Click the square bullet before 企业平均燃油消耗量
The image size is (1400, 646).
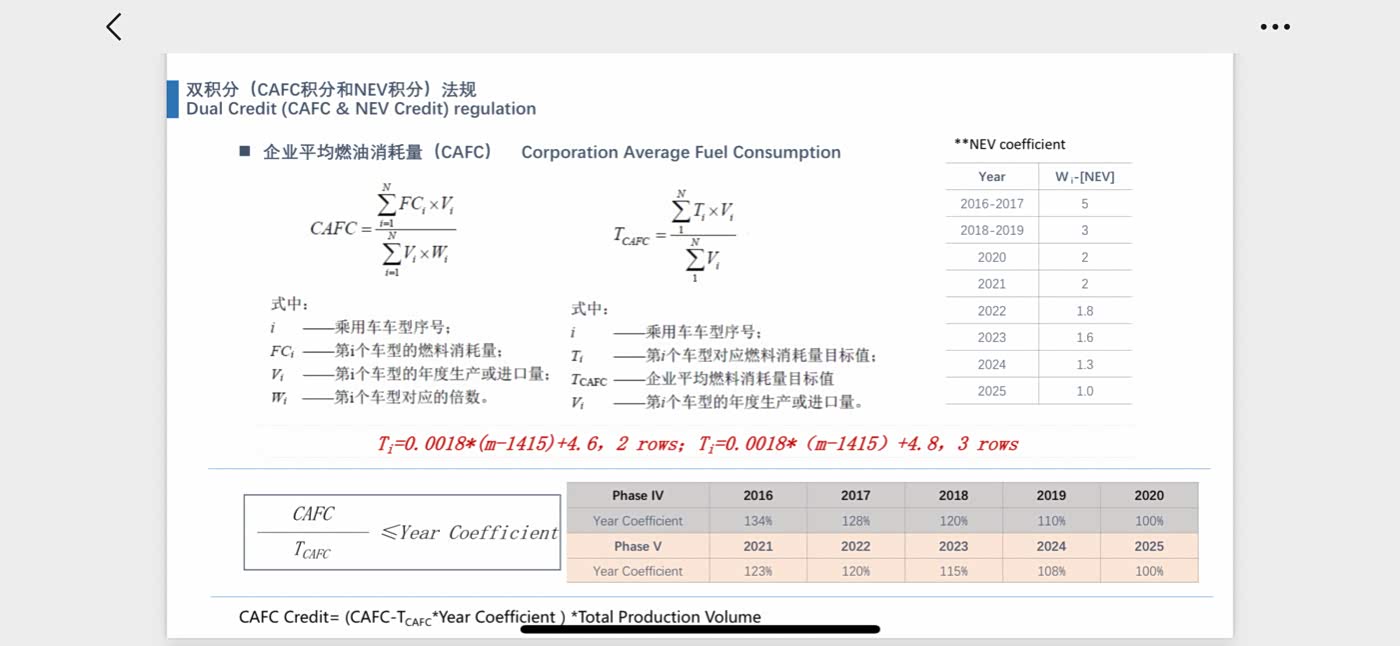point(244,151)
